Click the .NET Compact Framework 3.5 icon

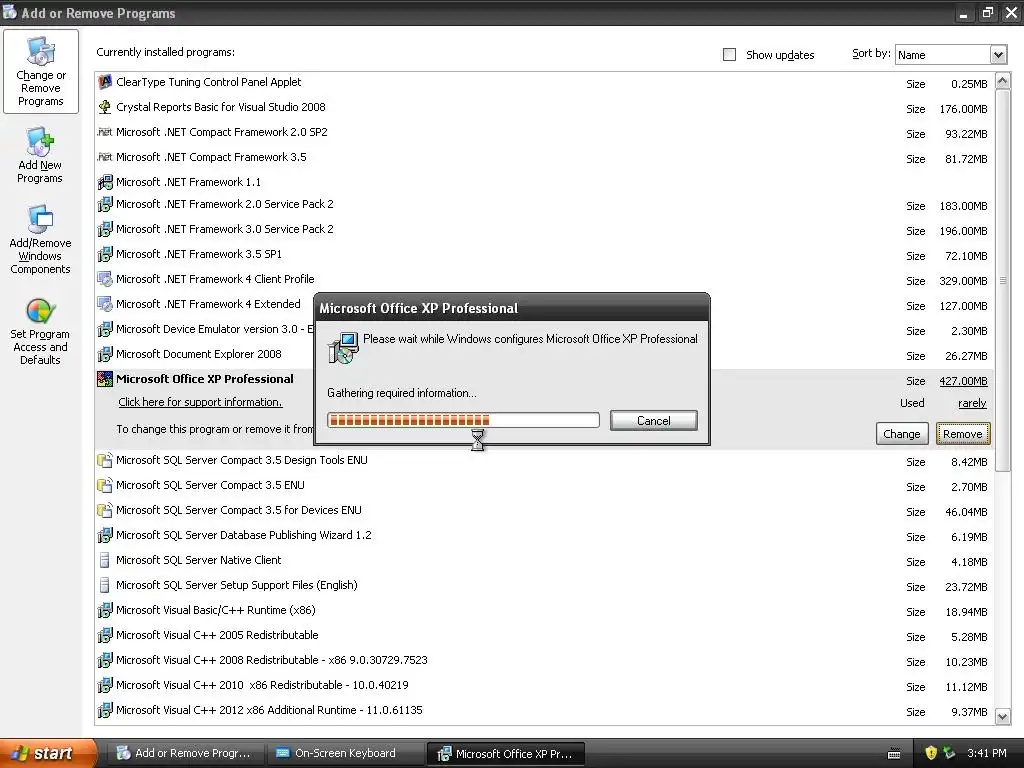coord(104,157)
